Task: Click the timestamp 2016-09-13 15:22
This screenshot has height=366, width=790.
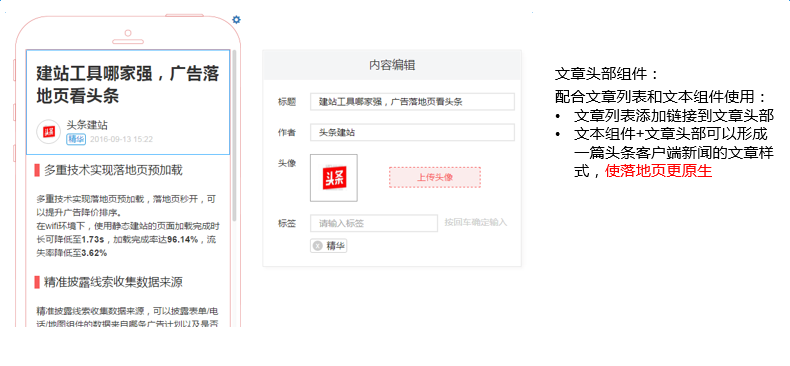Action: [x=121, y=140]
